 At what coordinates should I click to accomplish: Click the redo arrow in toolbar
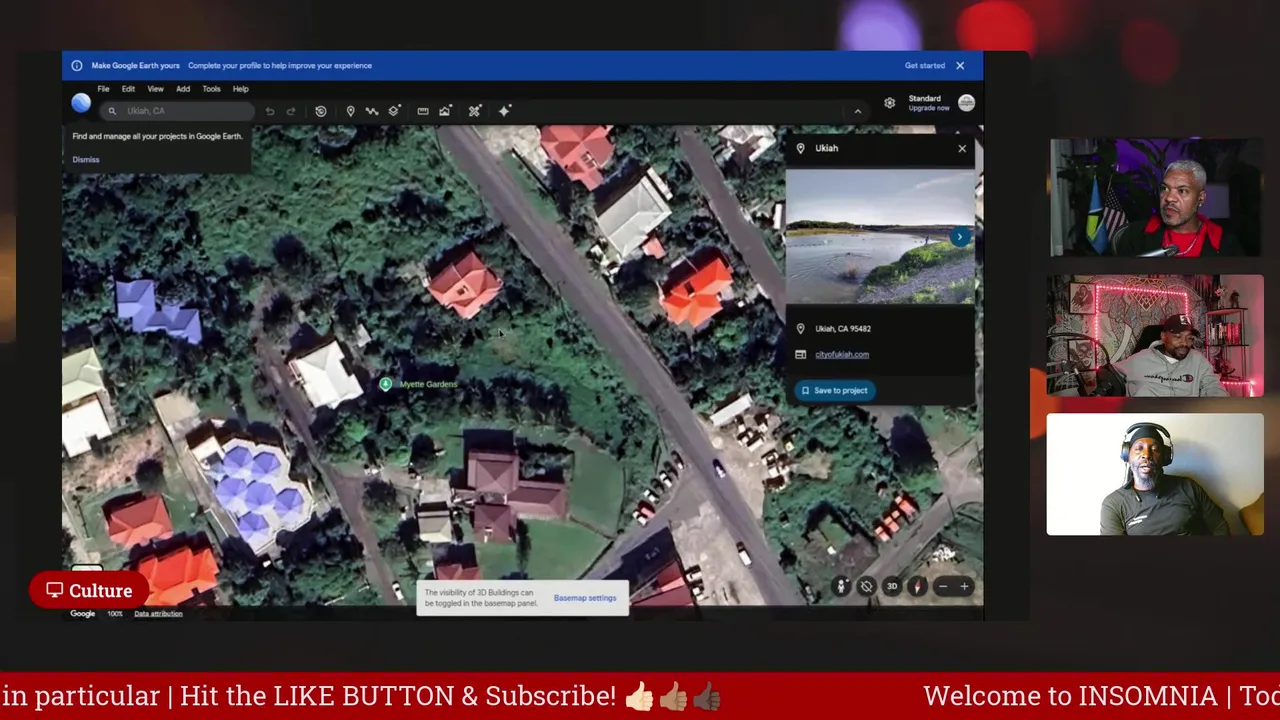(x=291, y=111)
